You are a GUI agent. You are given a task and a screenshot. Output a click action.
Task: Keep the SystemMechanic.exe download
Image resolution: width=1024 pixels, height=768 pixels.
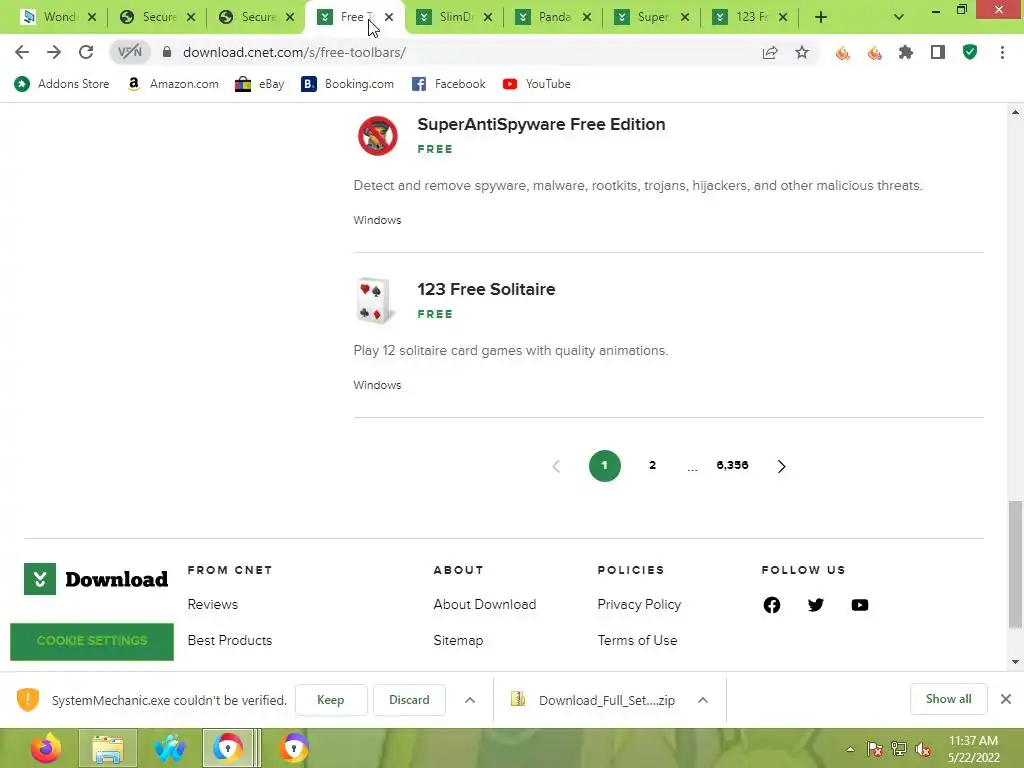[x=331, y=699]
